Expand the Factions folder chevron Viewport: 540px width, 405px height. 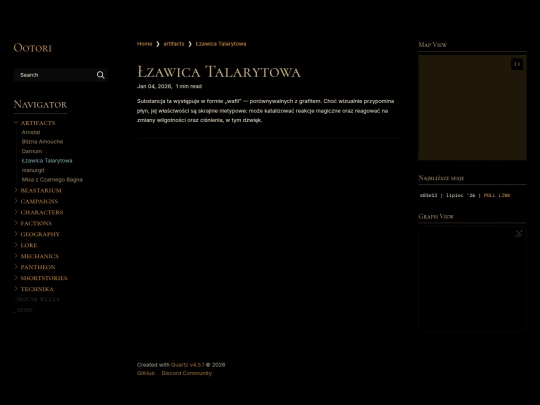[x=16, y=223]
